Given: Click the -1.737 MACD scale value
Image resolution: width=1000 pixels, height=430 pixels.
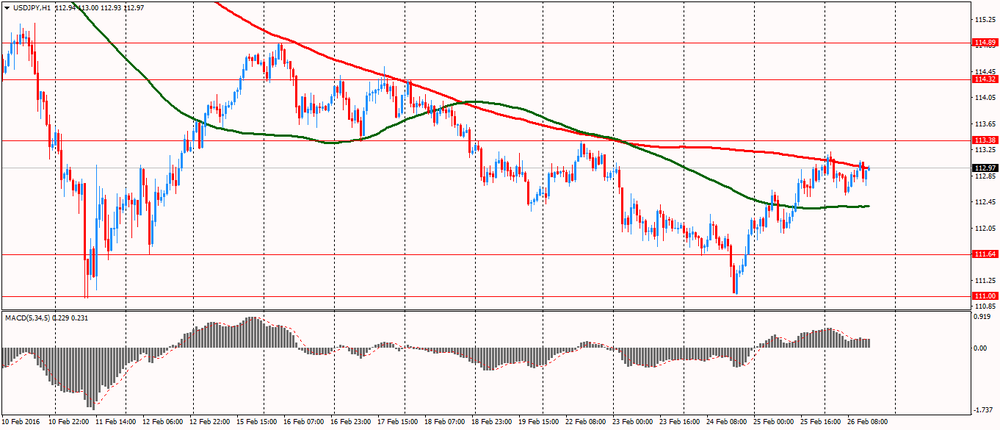Looking at the screenshot, I should 984,409.
